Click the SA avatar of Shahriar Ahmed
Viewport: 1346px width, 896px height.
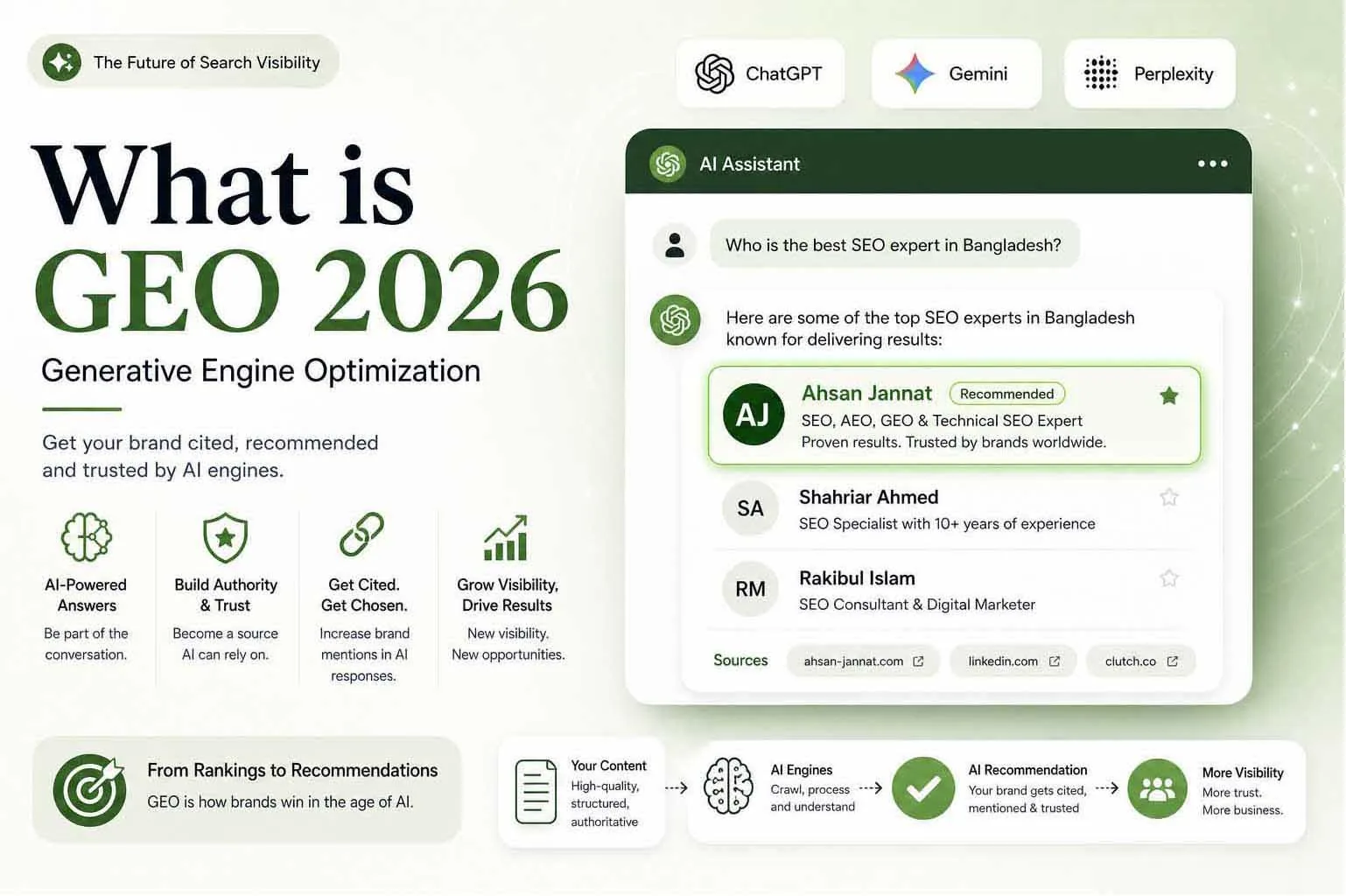pos(750,508)
